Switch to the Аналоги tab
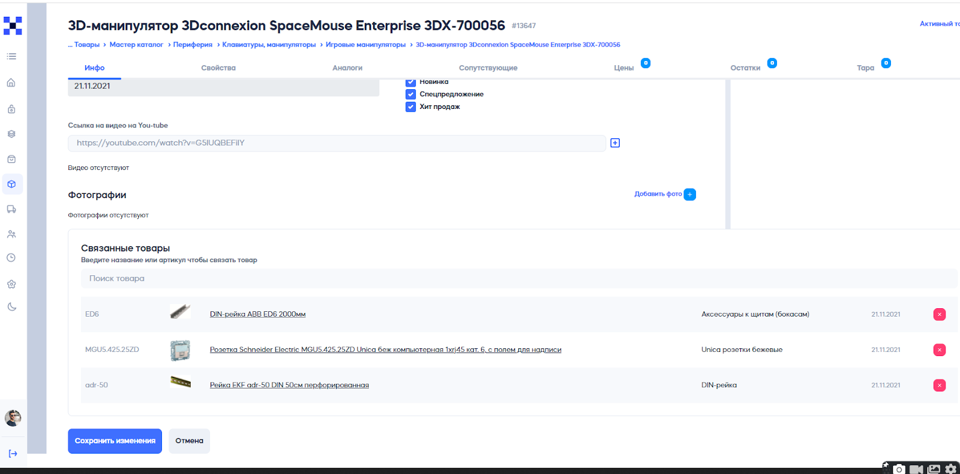This screenshot has height=474, width=960. tap(348, 68)
